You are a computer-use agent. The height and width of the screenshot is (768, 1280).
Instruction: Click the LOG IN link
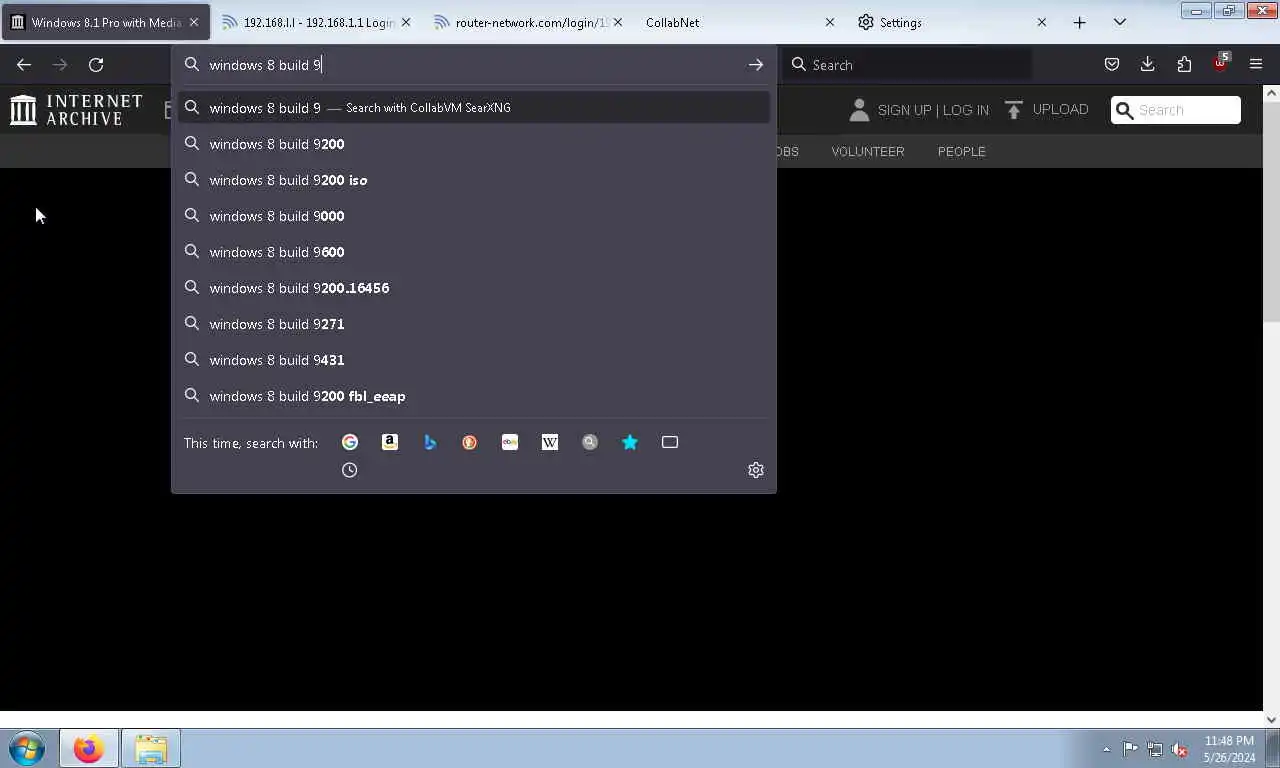(965, 110)
